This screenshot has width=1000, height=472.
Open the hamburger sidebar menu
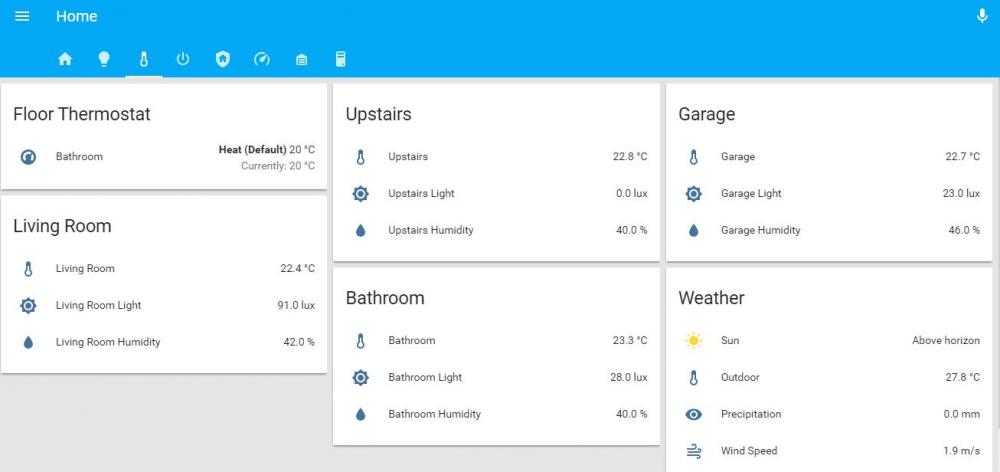pyautogui.click(x=22, y=17)
